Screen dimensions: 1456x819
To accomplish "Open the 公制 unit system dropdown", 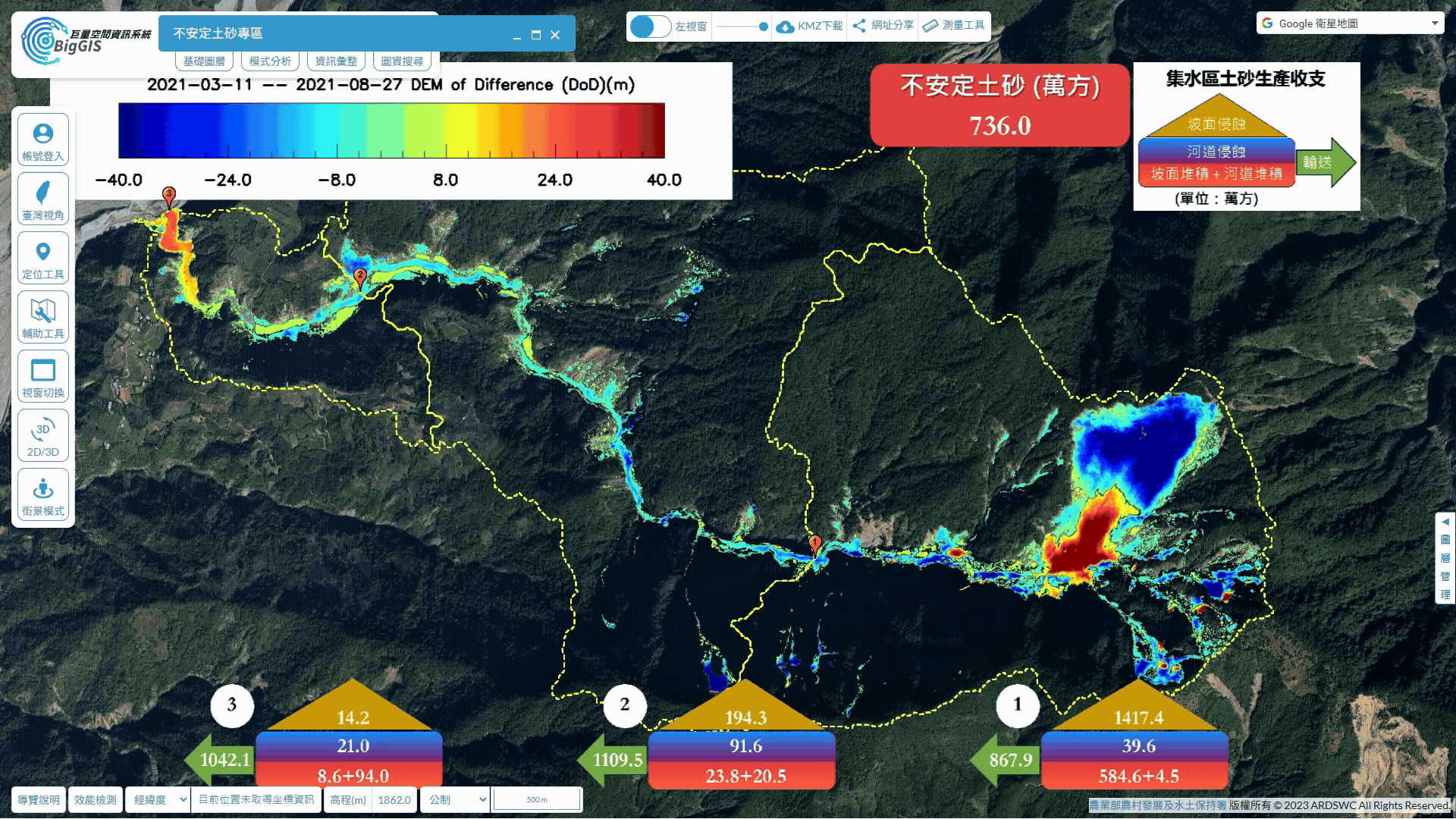I will 453,800.
